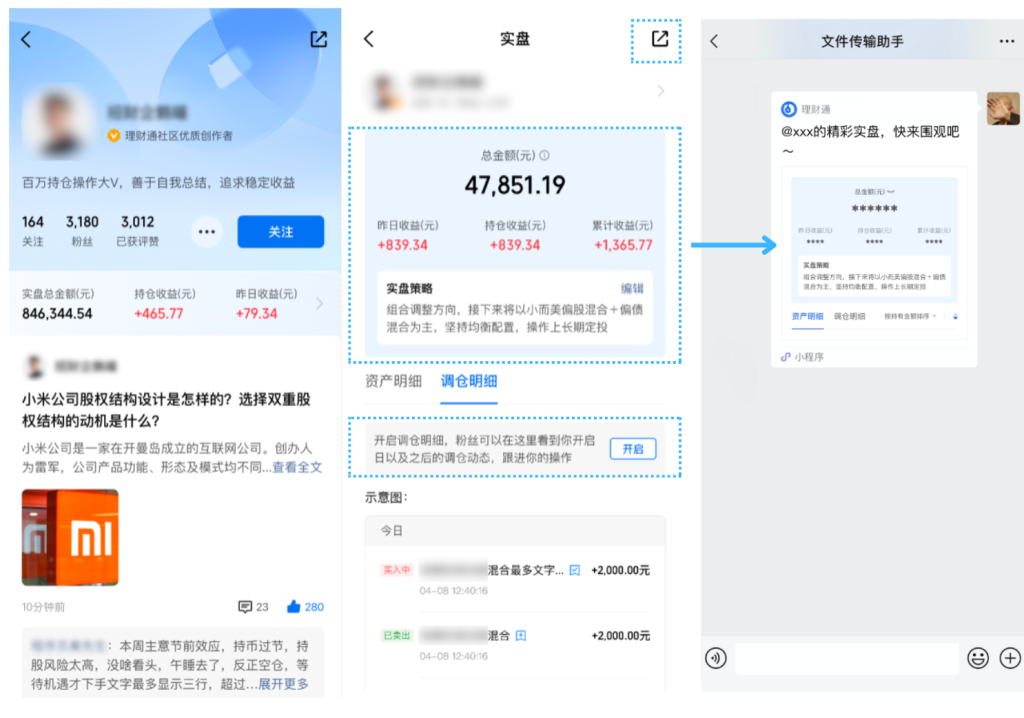Tap the info icon next to 总金额(元)
The image size is (1024, 718).
tap(545, 156)
